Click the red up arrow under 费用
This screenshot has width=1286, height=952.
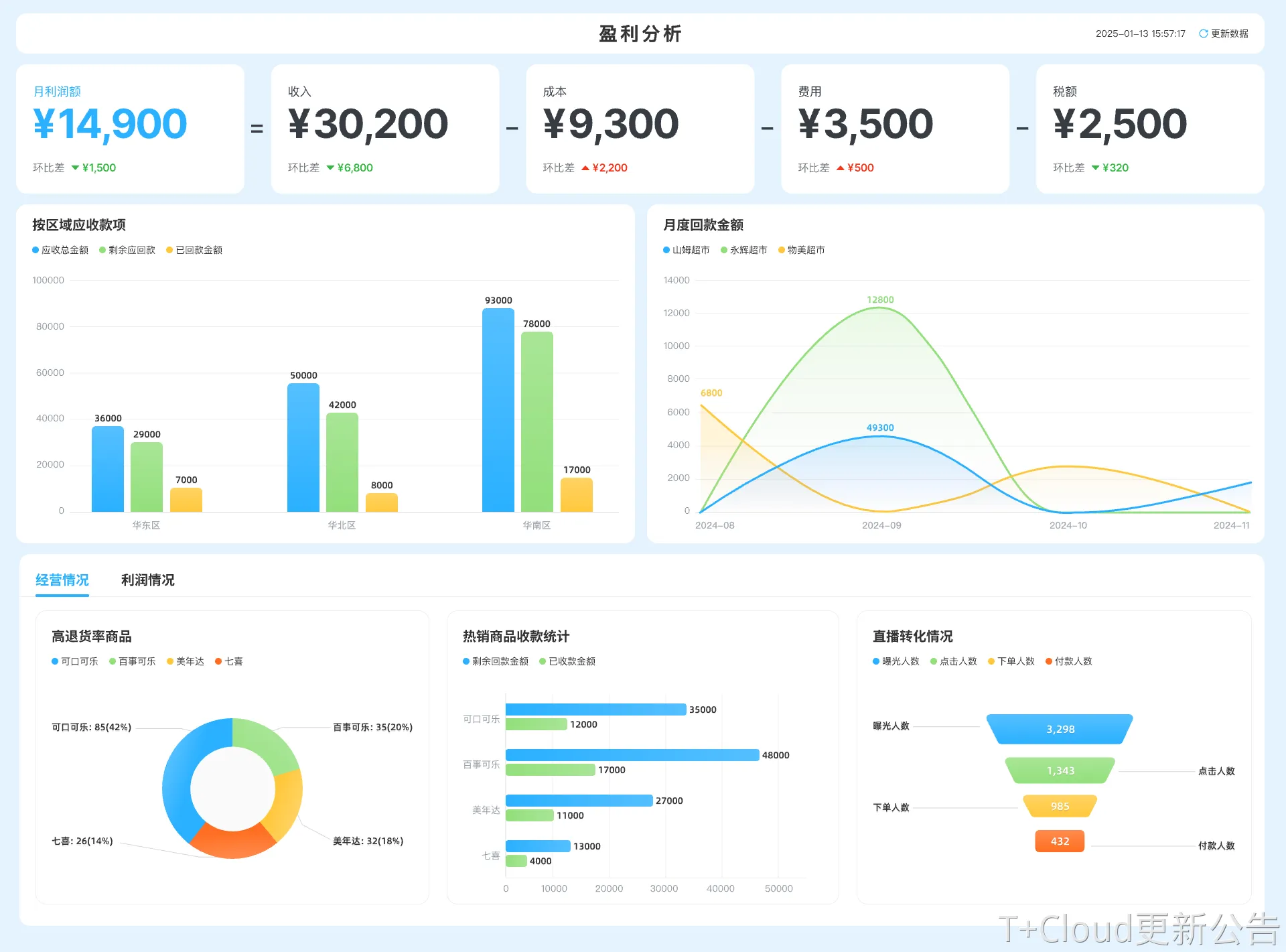841,167
